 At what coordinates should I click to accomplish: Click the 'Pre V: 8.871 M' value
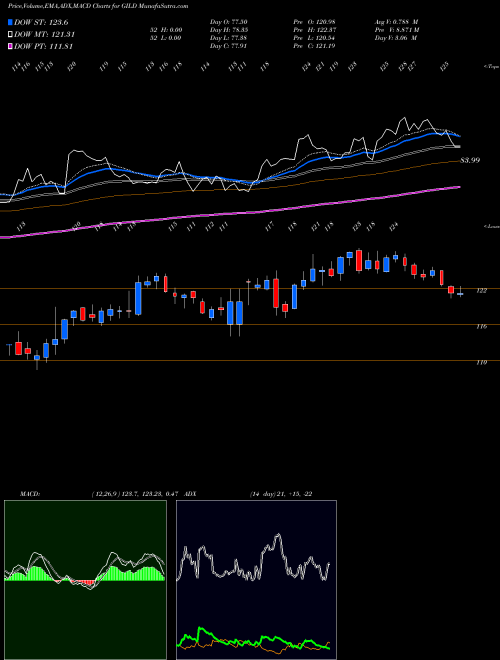tap(397, 30)
